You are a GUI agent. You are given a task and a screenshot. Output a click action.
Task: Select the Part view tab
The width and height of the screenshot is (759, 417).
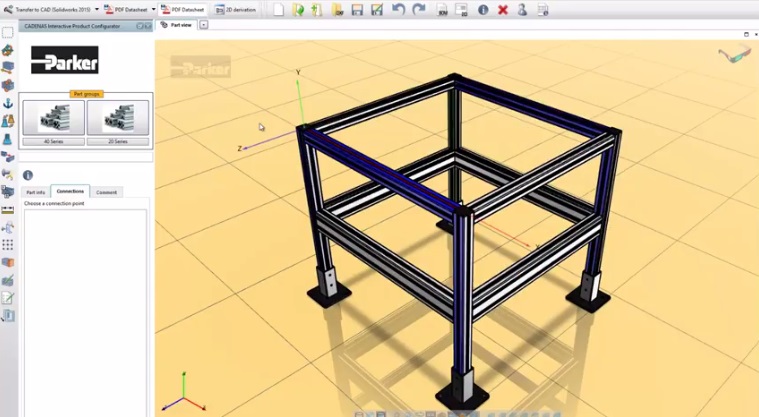tap(177, 25)
